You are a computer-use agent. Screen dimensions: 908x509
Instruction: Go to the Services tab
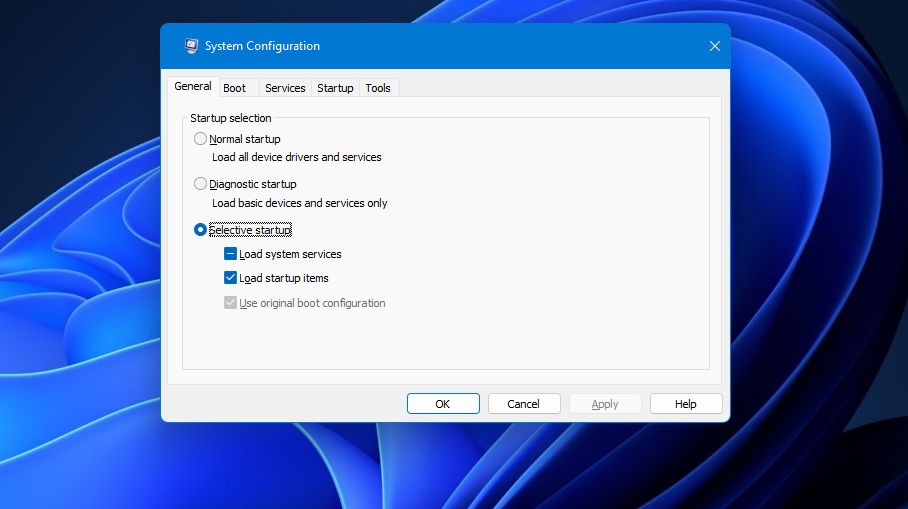point(285,88)
